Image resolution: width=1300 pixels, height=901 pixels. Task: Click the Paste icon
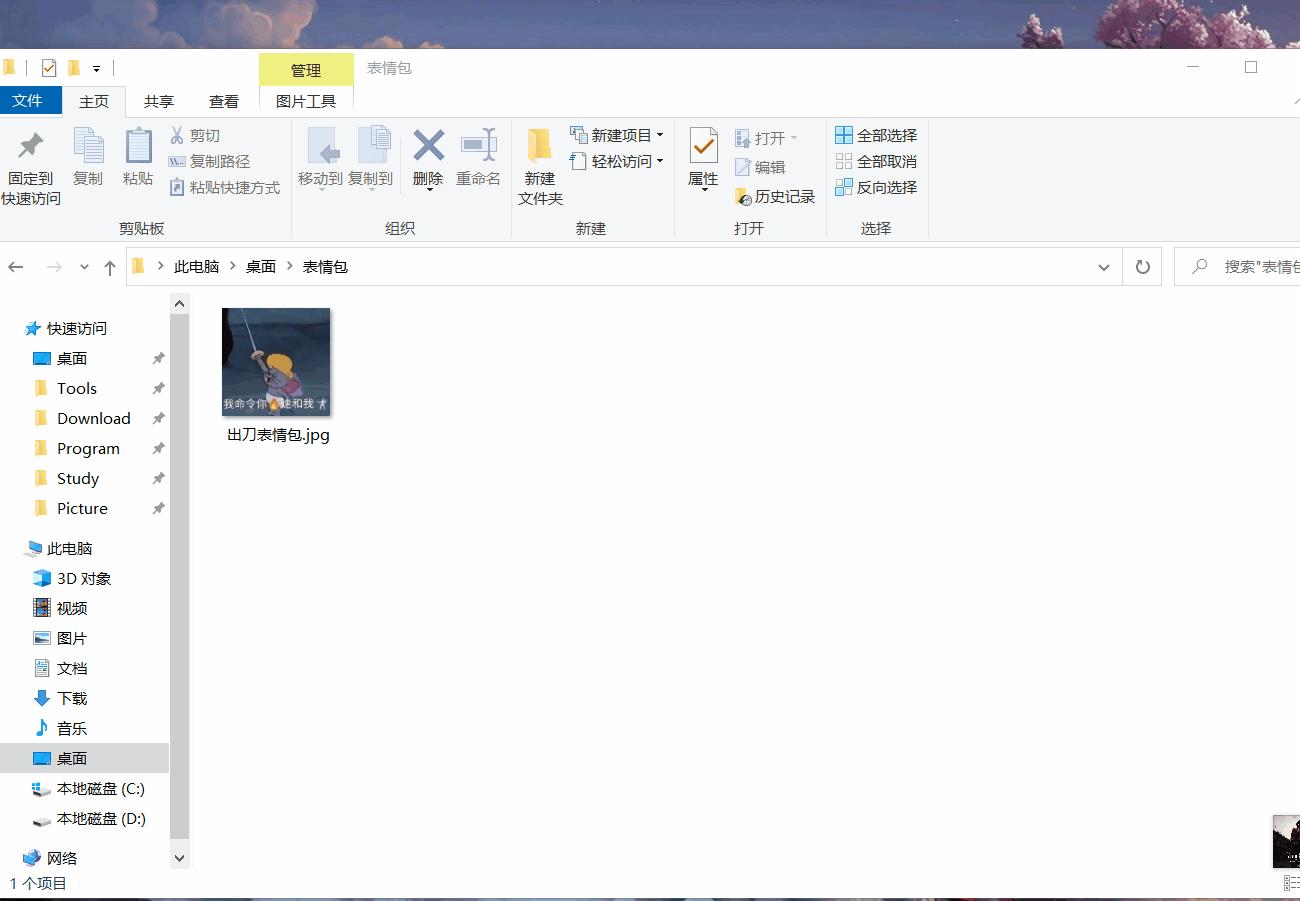point(137,160)
